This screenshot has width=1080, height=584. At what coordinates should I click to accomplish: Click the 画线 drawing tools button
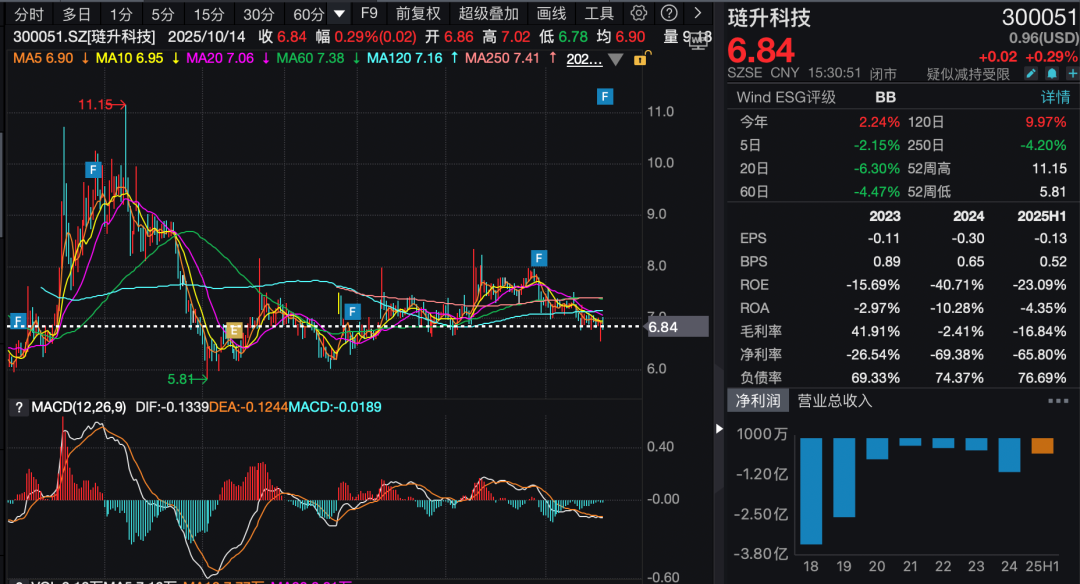tap(551, 14)
